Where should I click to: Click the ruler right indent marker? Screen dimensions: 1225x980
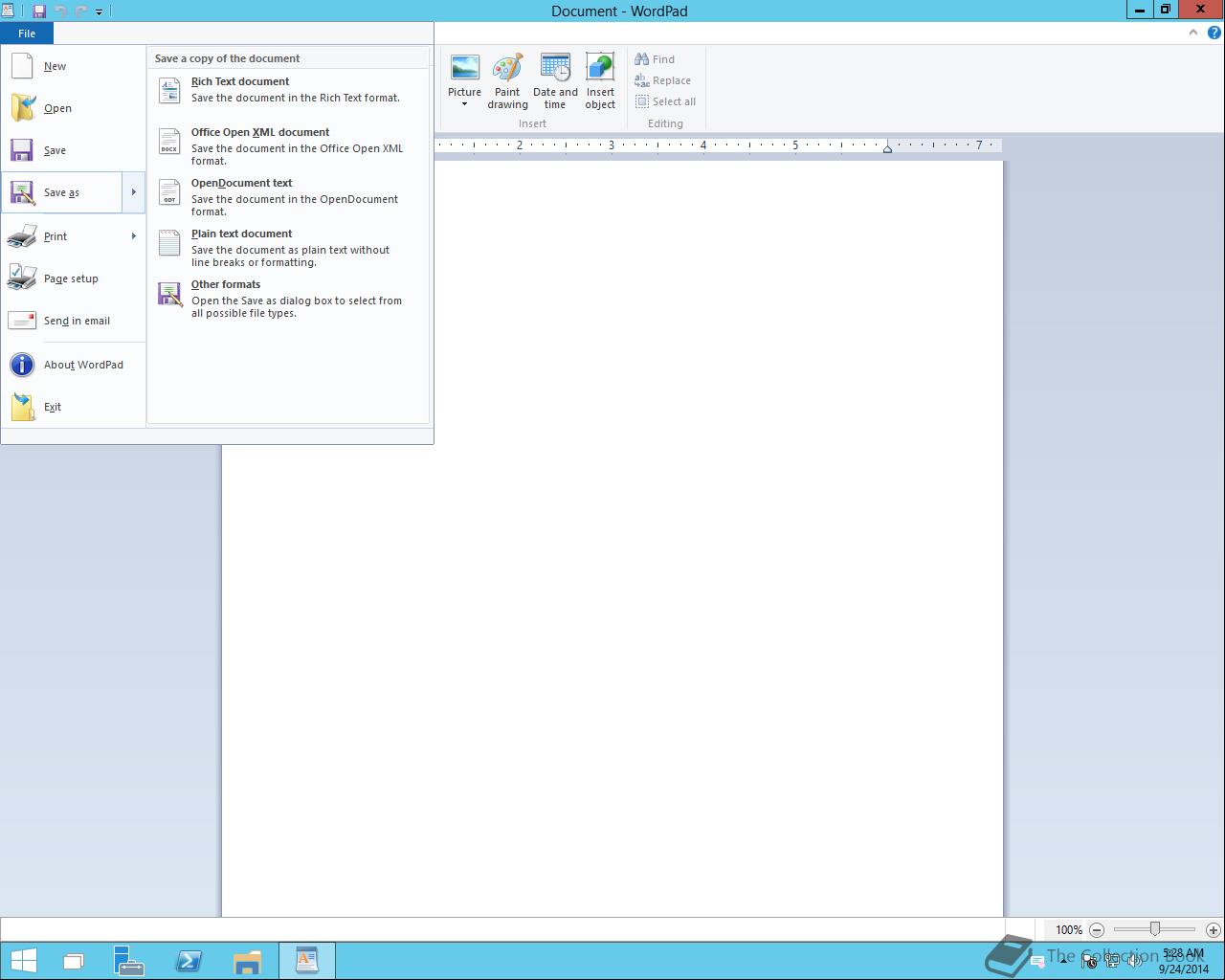pyautogui.click(x=887, y=148)
